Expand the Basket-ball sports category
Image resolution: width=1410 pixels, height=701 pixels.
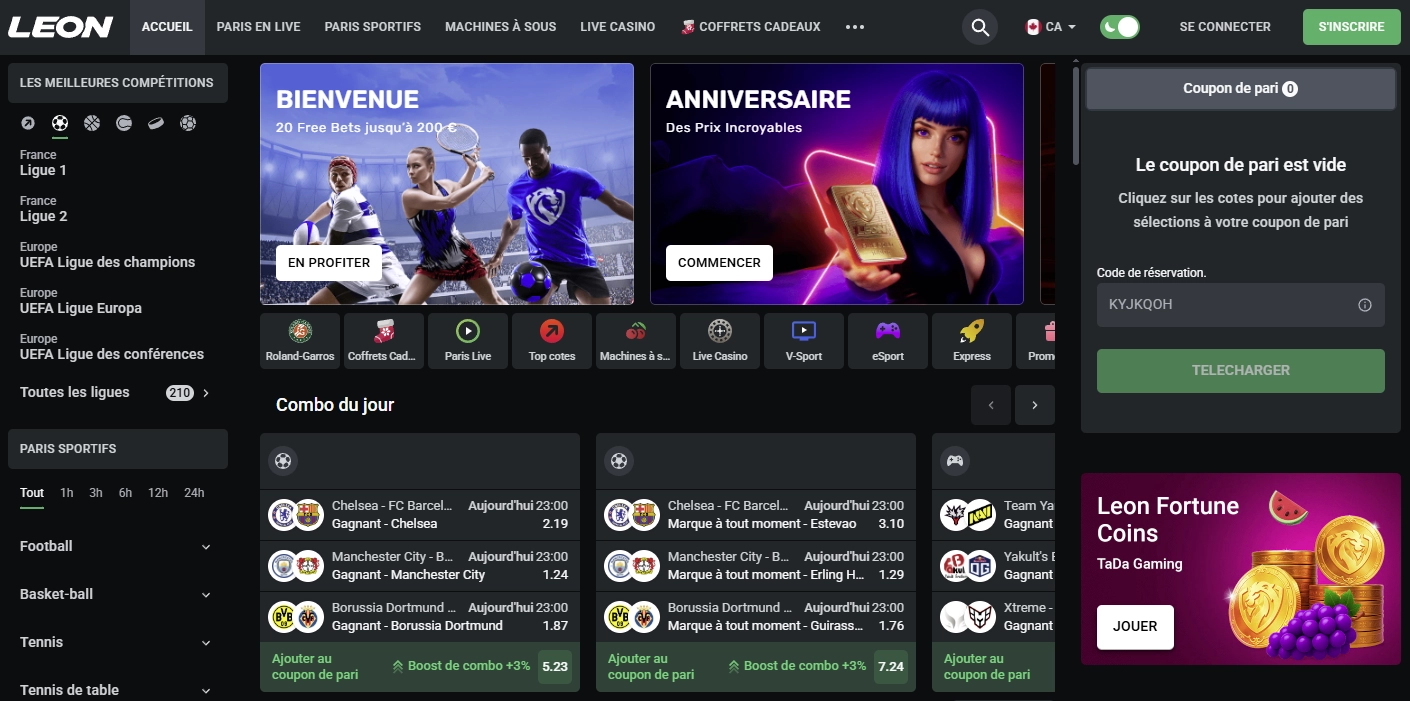coord(116,594)
